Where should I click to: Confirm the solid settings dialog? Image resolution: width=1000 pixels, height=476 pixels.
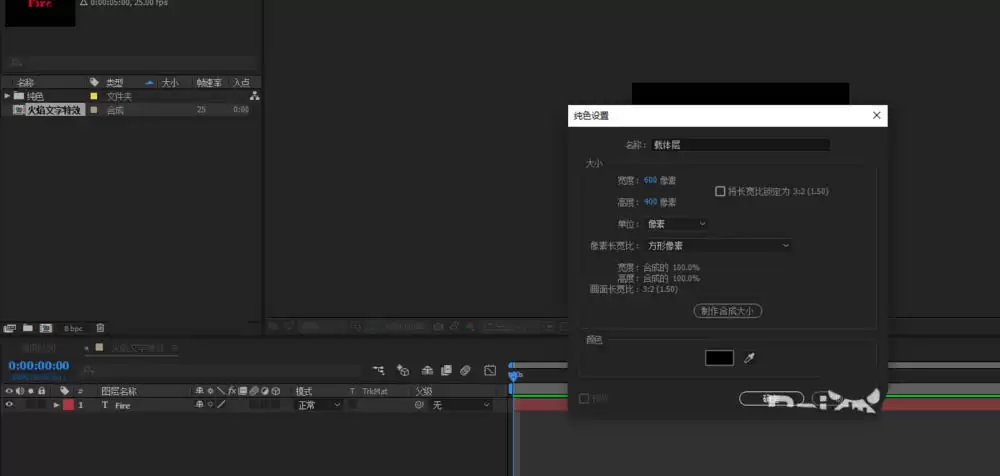[x=771, y=398]
